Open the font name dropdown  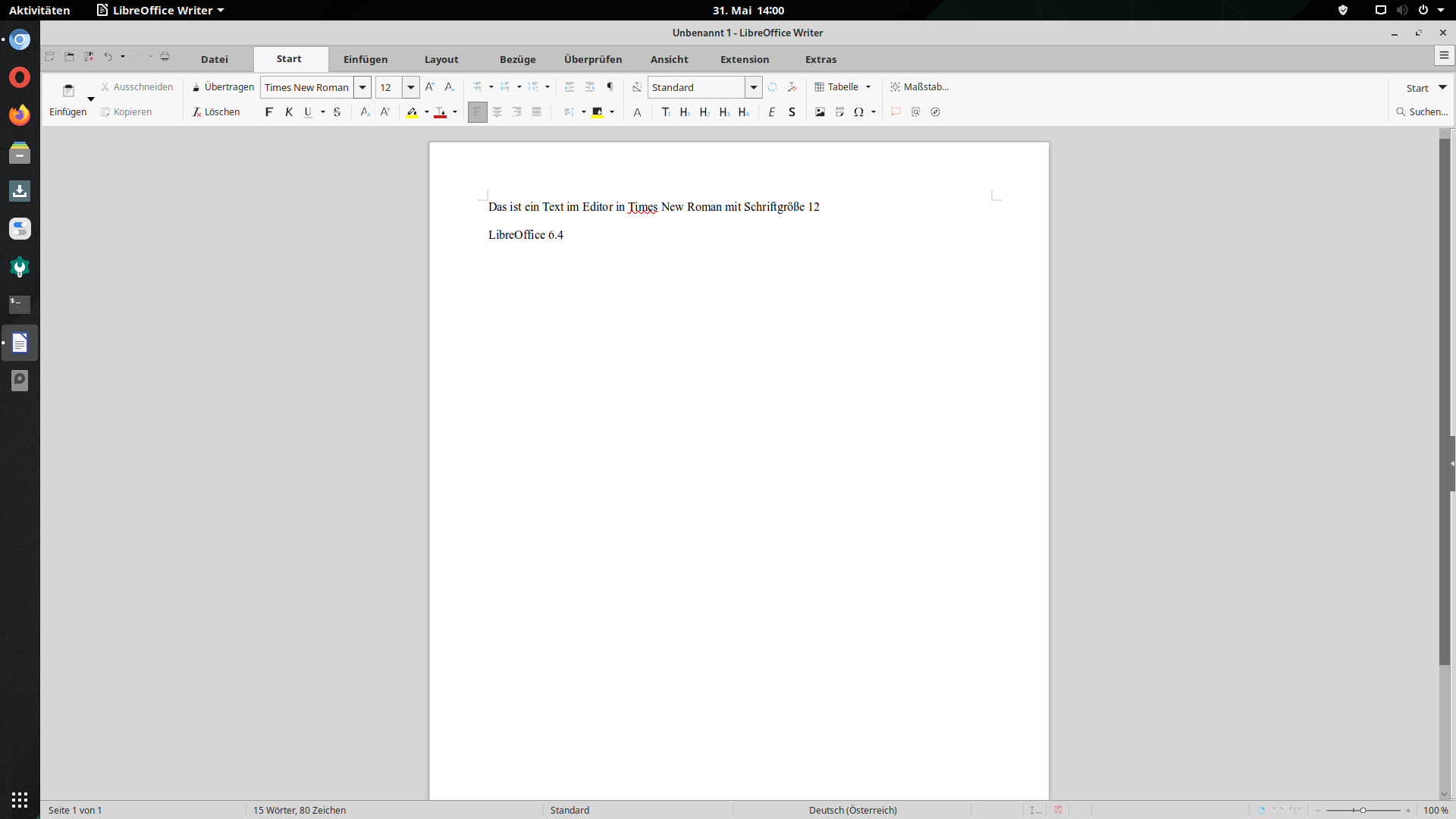coord(362,87)
